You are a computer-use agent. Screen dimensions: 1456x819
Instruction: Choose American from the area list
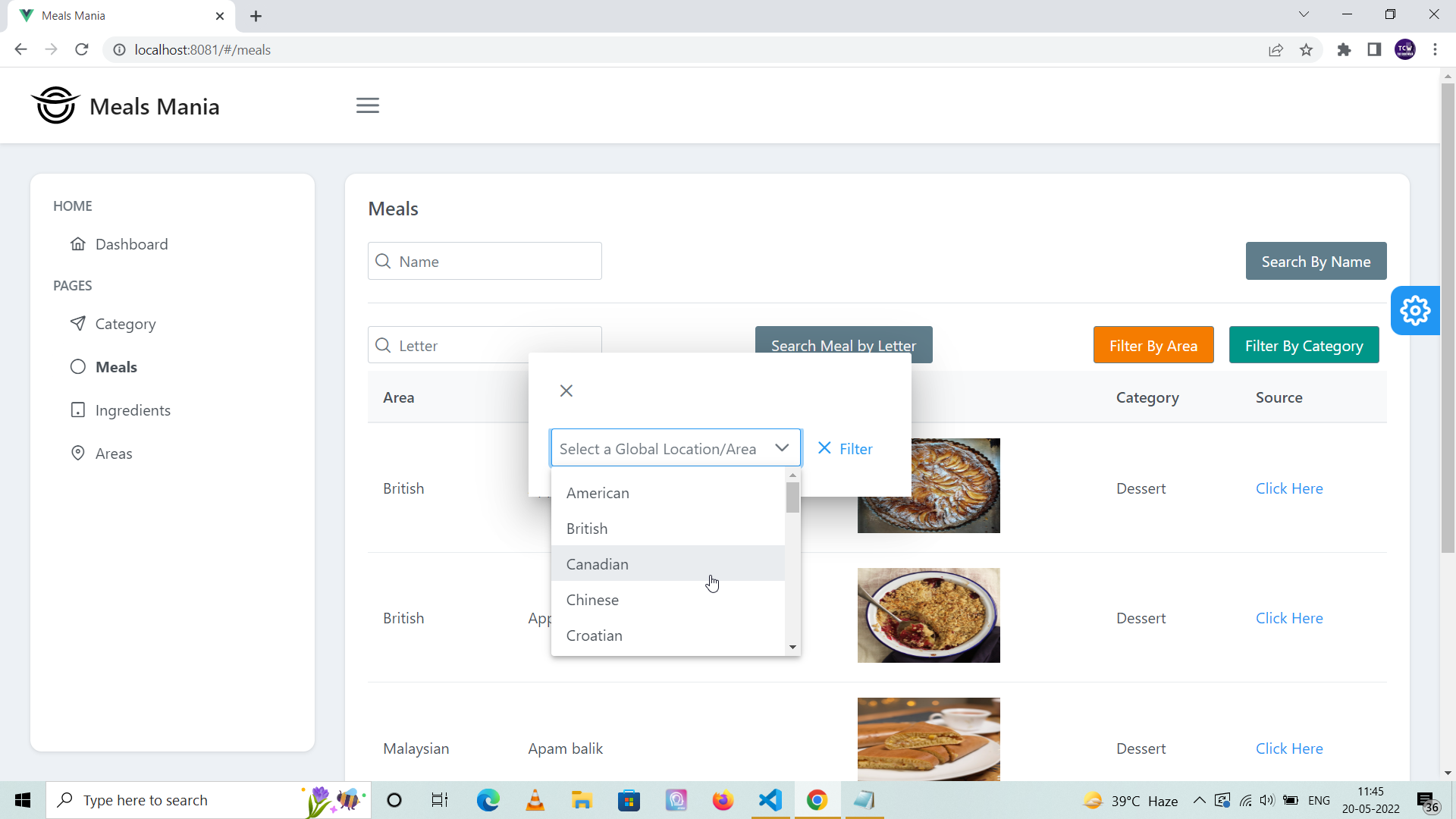(668, 493)
